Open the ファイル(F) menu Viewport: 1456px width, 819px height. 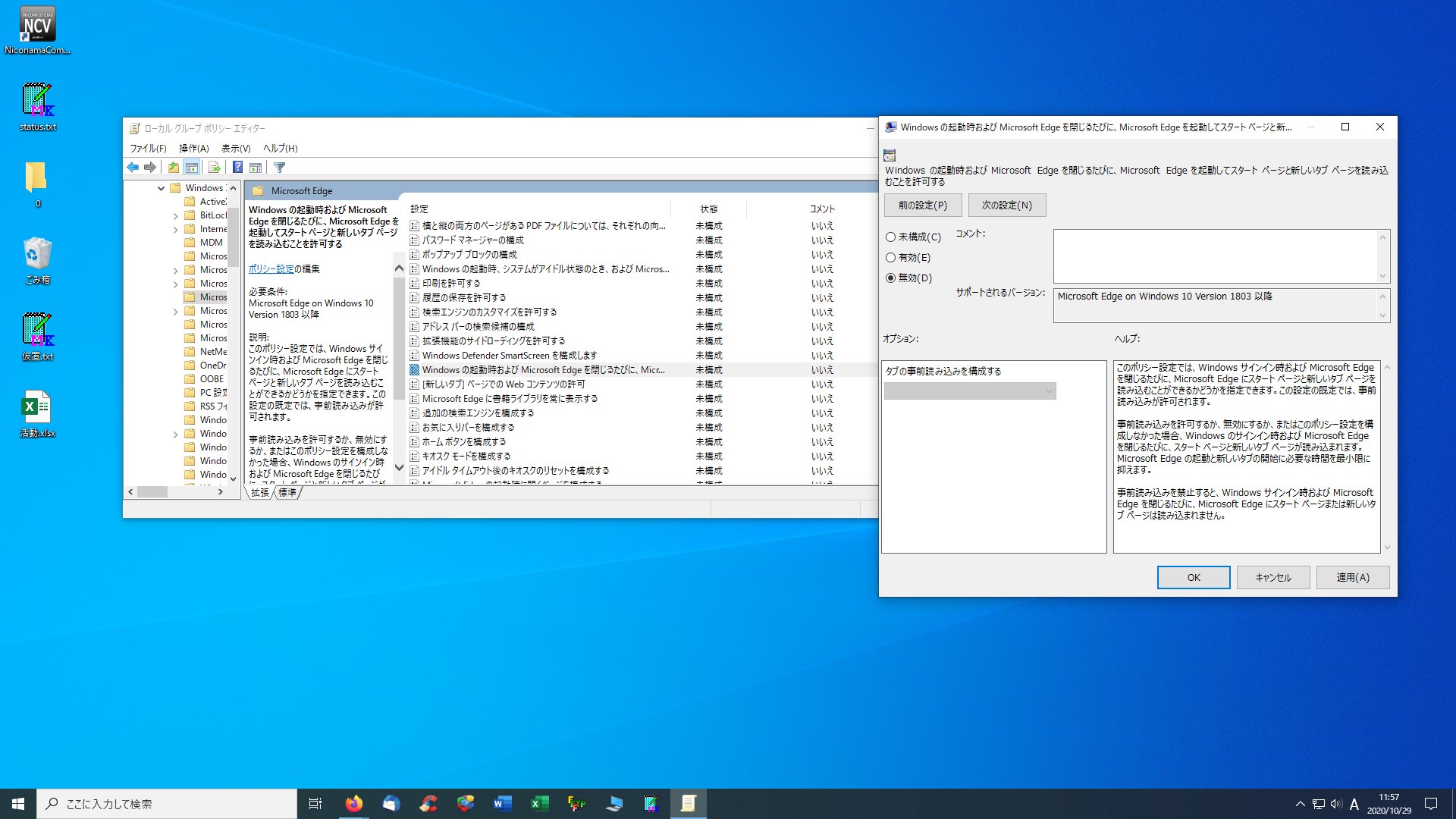click(148, 149)
